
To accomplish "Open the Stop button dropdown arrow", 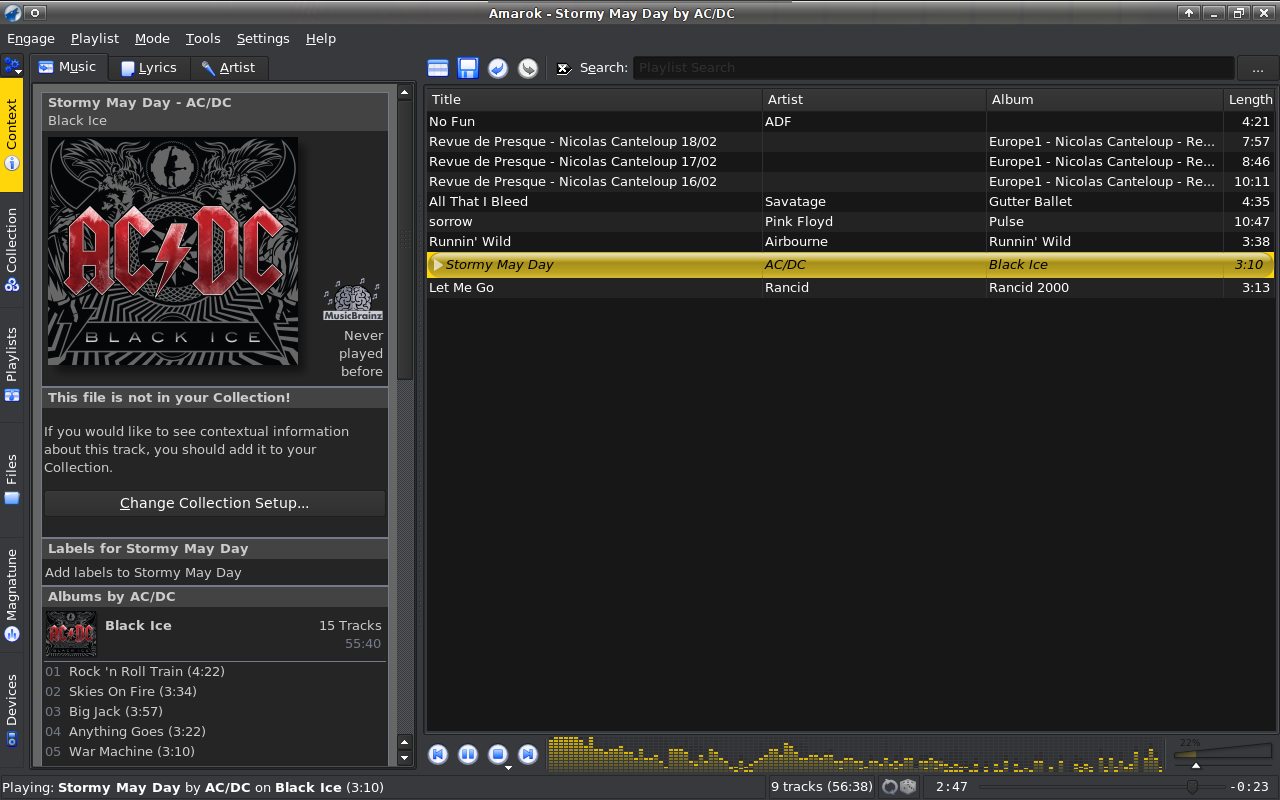I will [508, 767].
